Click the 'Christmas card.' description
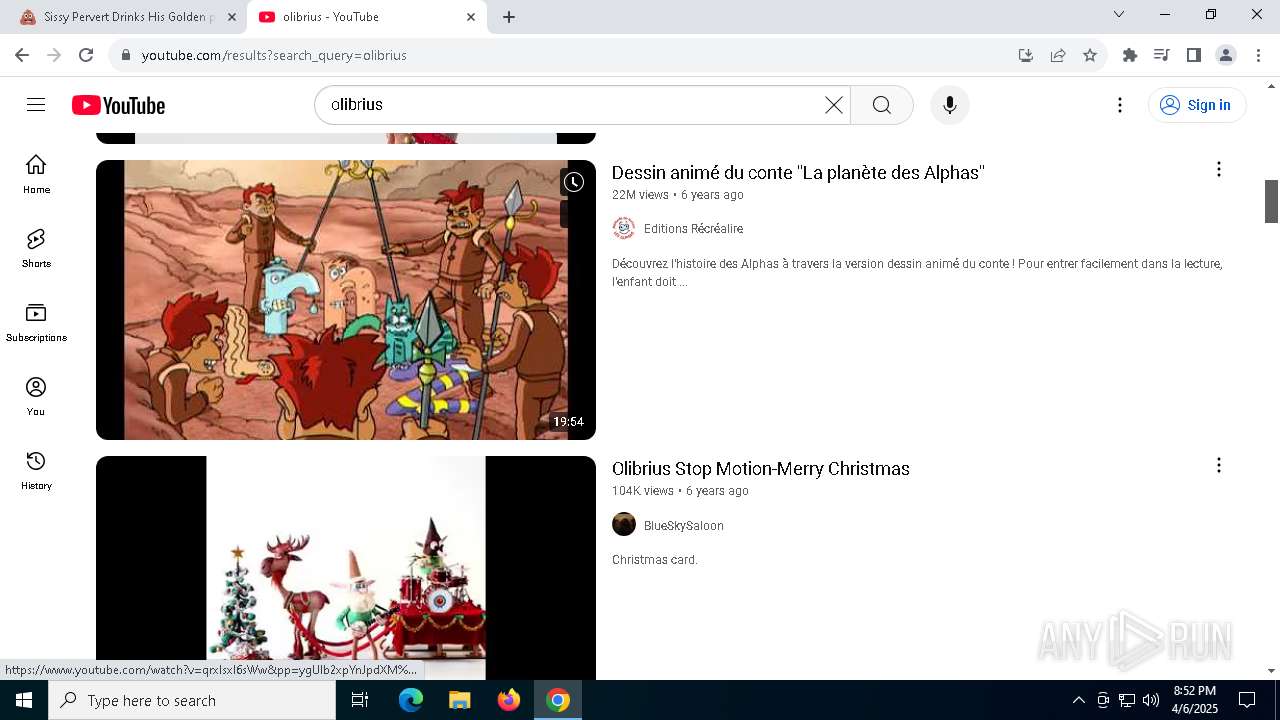The image size is (1280, 720). click(655, 560)
